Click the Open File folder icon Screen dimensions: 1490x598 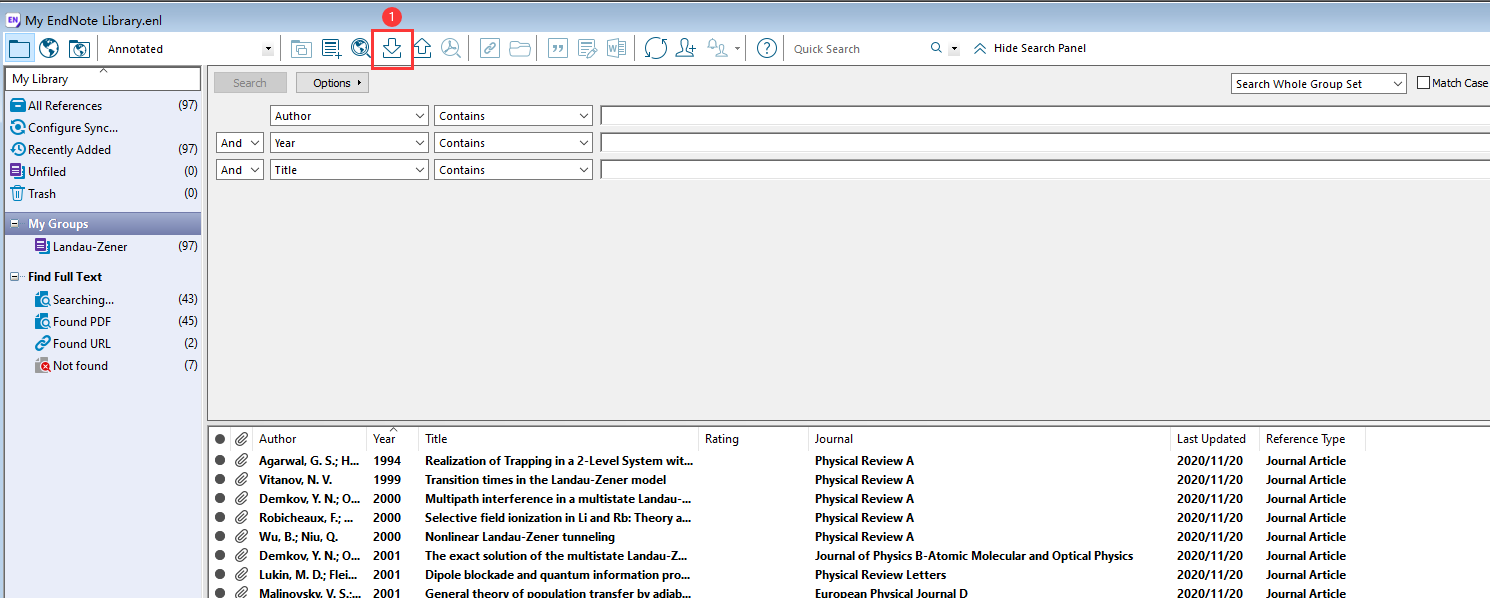click(520, 48)
